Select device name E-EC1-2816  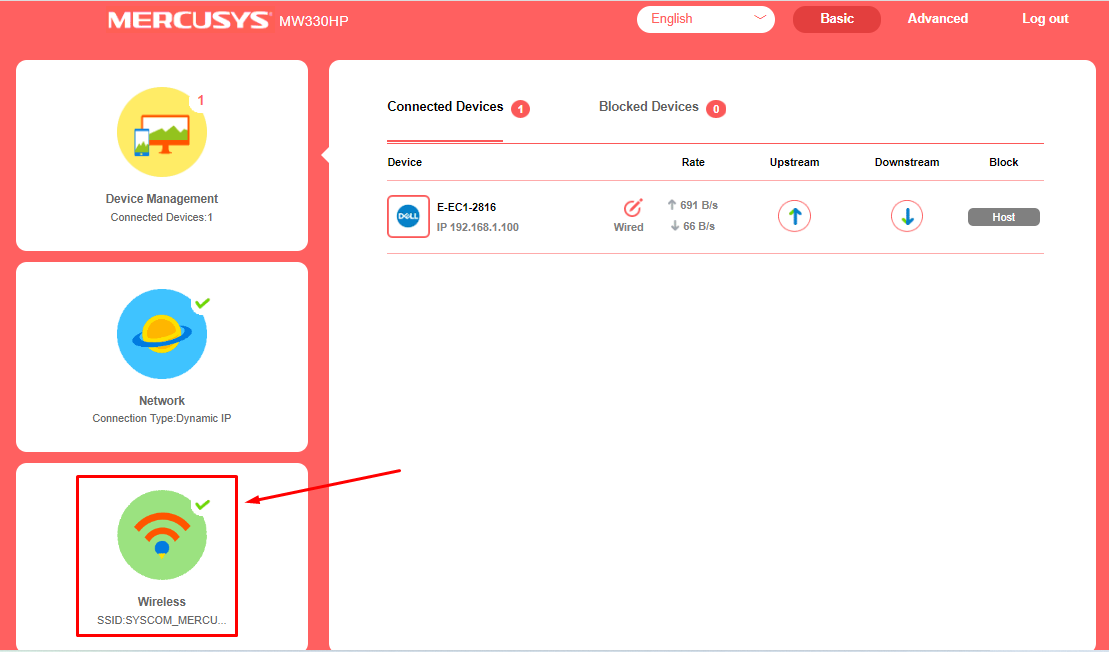(x=466, y=207)
